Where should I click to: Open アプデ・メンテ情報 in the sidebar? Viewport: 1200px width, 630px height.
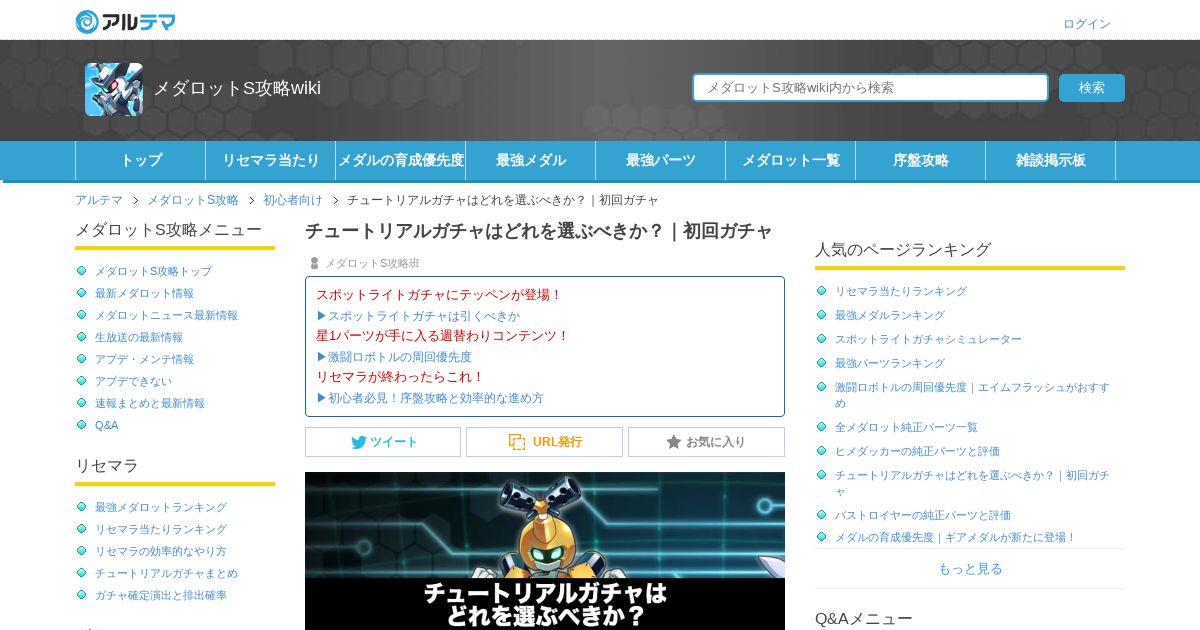click(x=144, y=359)
